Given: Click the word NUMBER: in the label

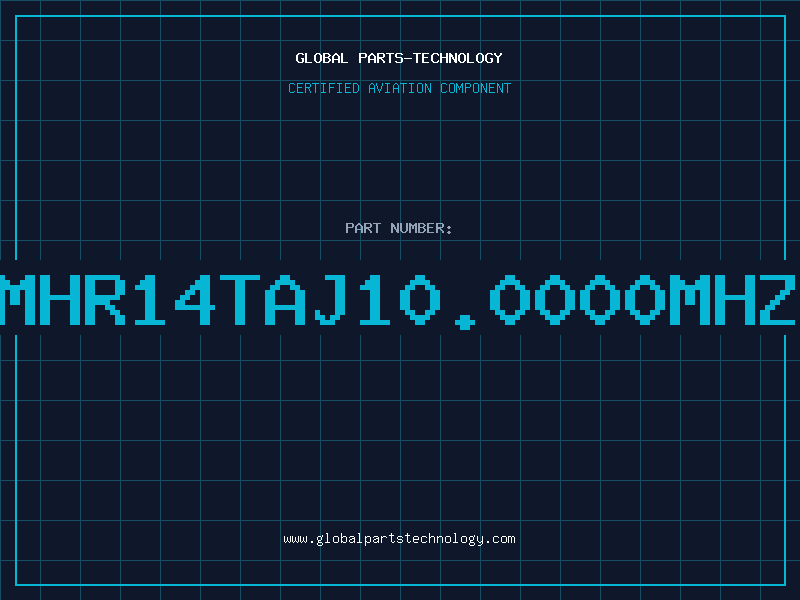Looking at the screenshot, I should [421, 228].
